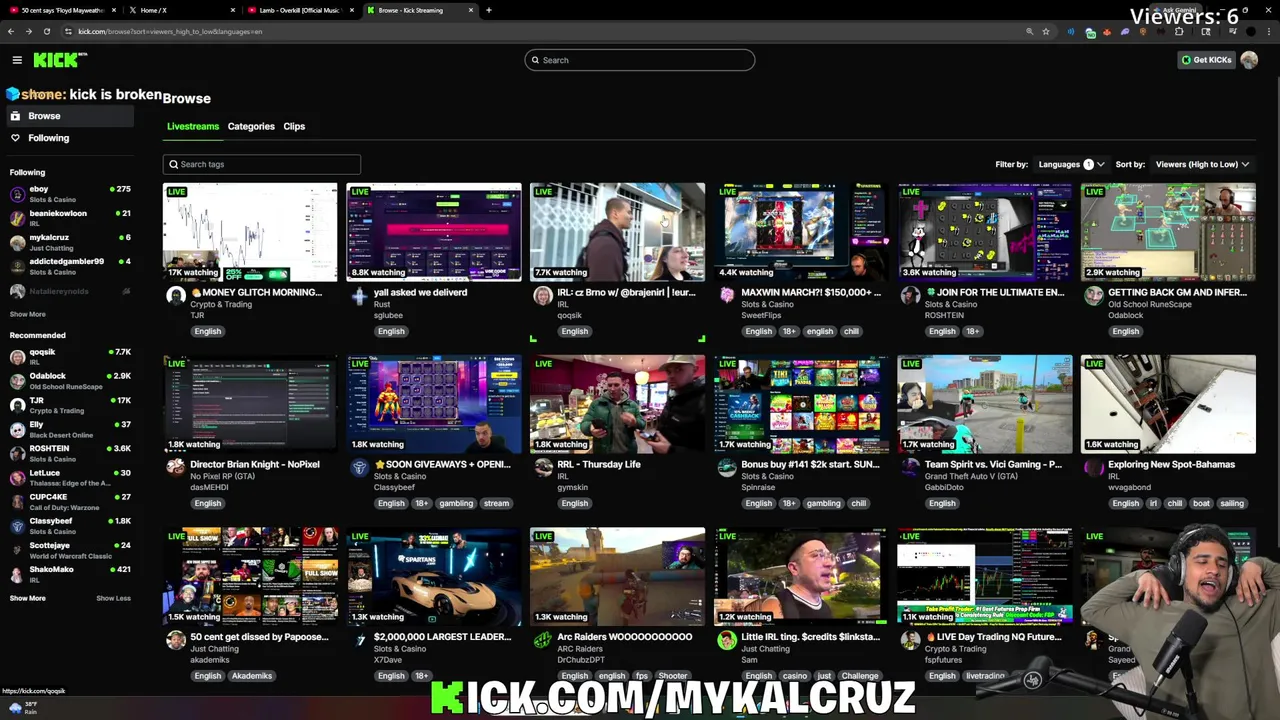Click the GETTING BACK GM stream title
Screen dimensions: 1280x720
coord(1177,292)
